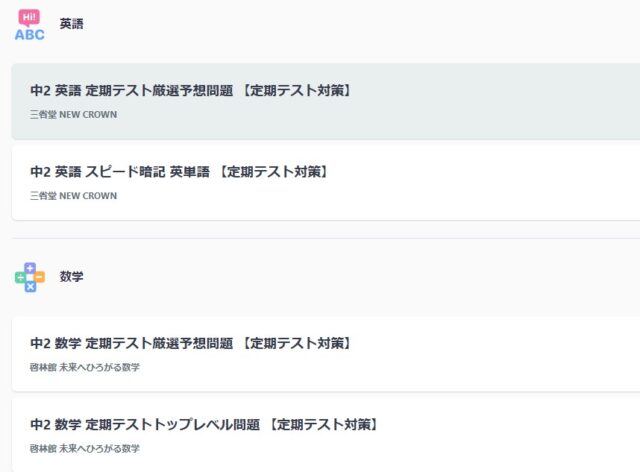Image resolution: width=640 pixels, height=472 pixels.
Task: Click 啓林館 subtitle under 数学 厳選予想問題
Action: click(x=85, y=367)
